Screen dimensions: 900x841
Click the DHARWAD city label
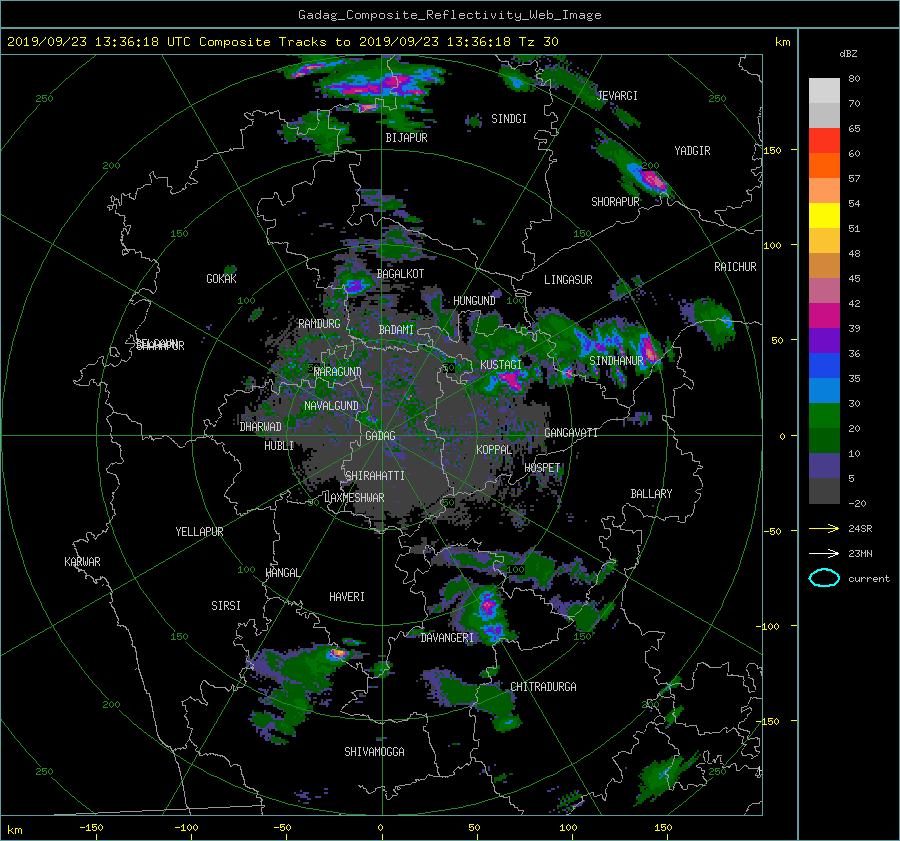click(x=261, y=427)
